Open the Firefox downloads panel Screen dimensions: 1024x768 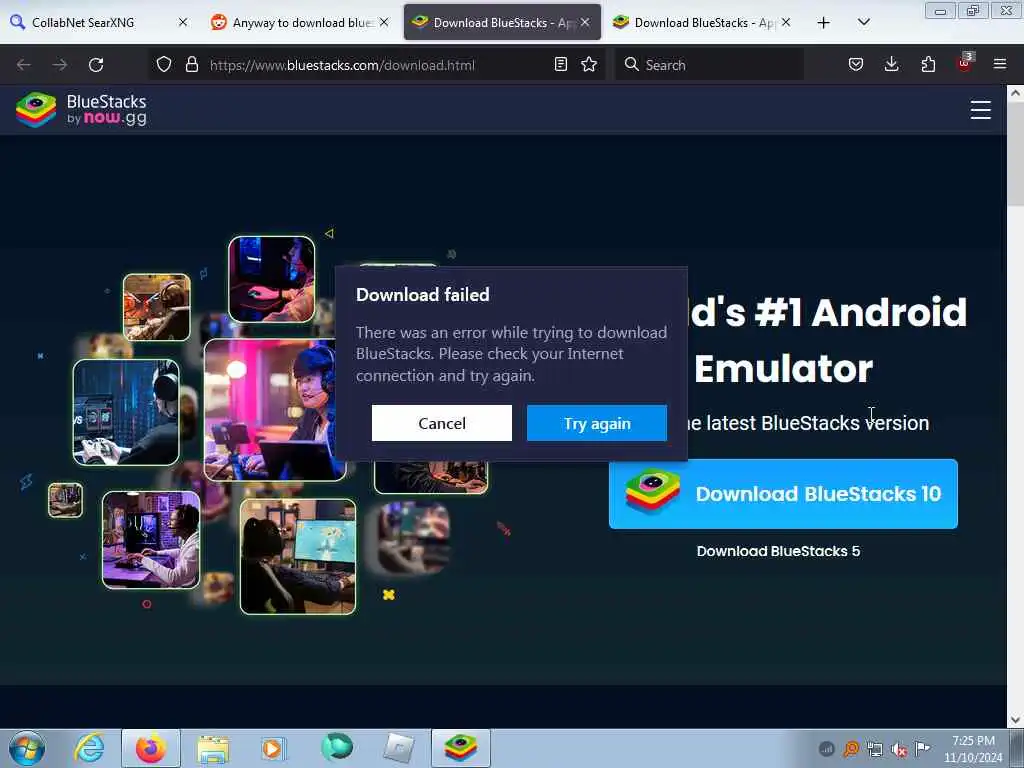[891, 64]
